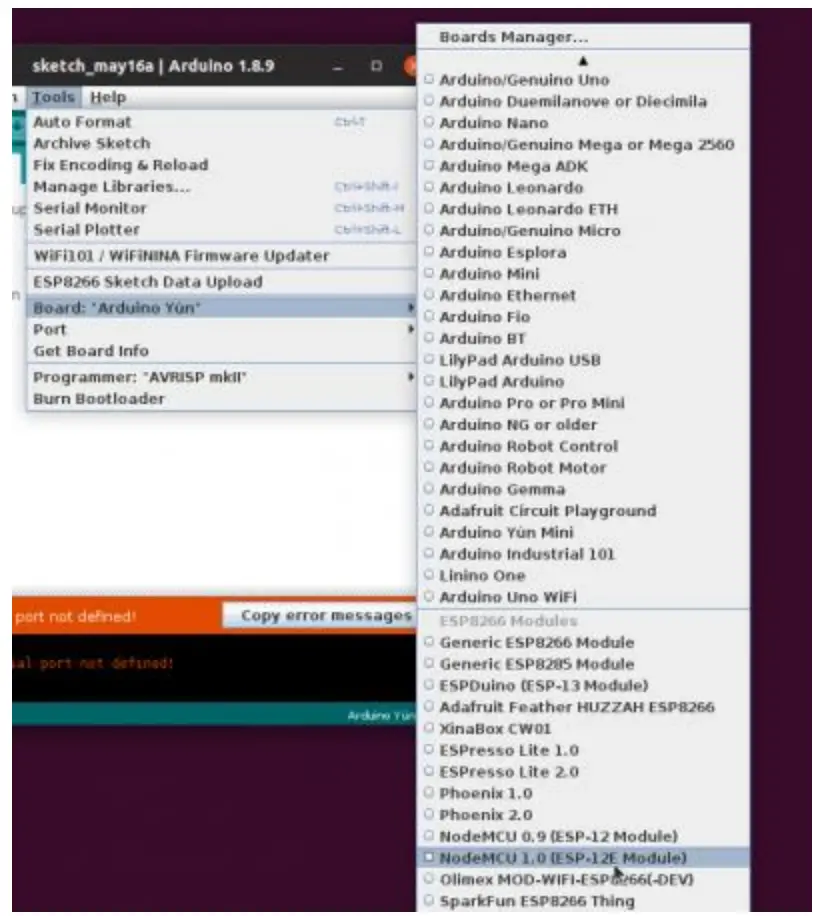Choose Arduino Yún Mini board
This screenshot has height=916, width=816.
(x=583, y=533)
